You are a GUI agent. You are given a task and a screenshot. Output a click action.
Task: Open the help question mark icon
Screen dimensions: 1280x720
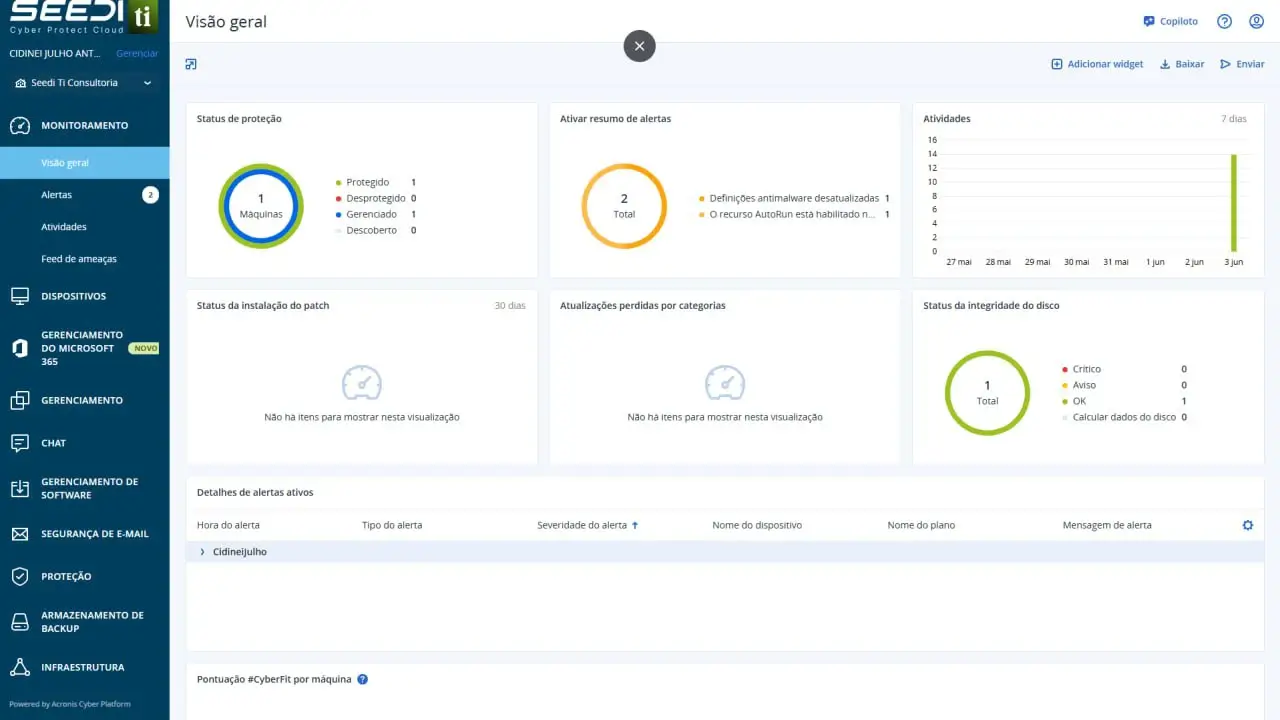click(1224, 22)
